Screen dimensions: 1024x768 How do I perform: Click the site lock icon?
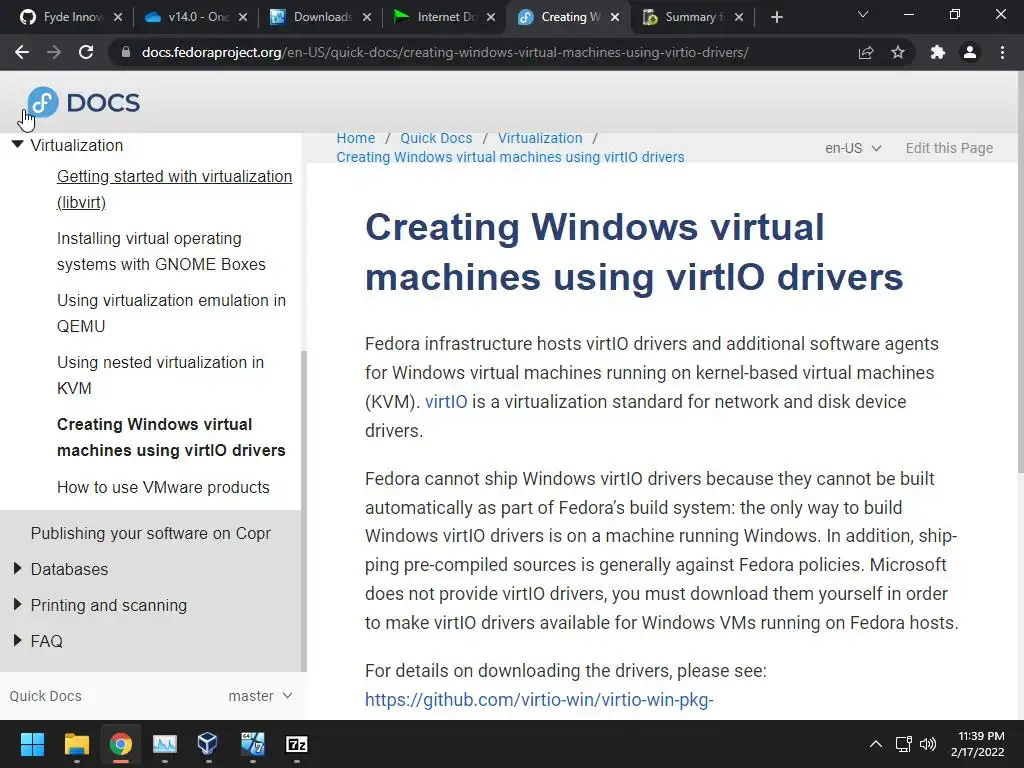coord(126,52)
